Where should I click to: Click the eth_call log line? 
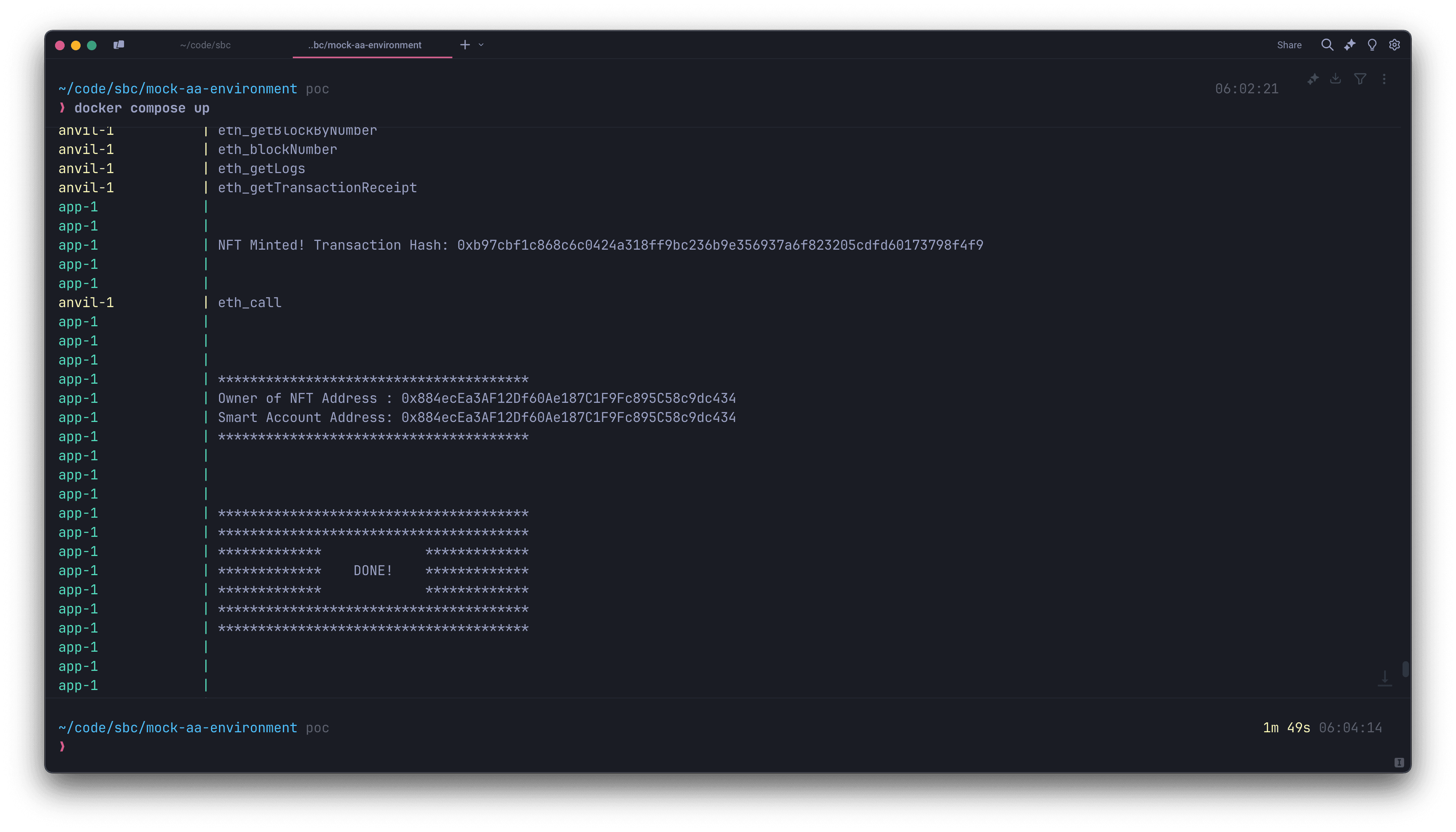click(250, 302)
